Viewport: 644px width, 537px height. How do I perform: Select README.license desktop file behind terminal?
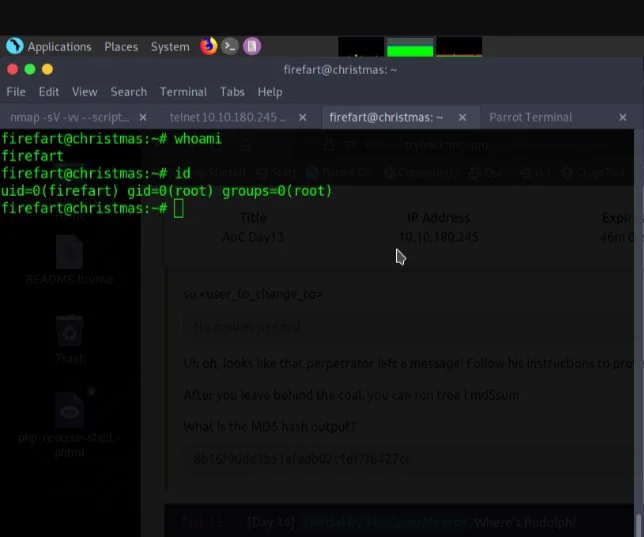[70, 261]
